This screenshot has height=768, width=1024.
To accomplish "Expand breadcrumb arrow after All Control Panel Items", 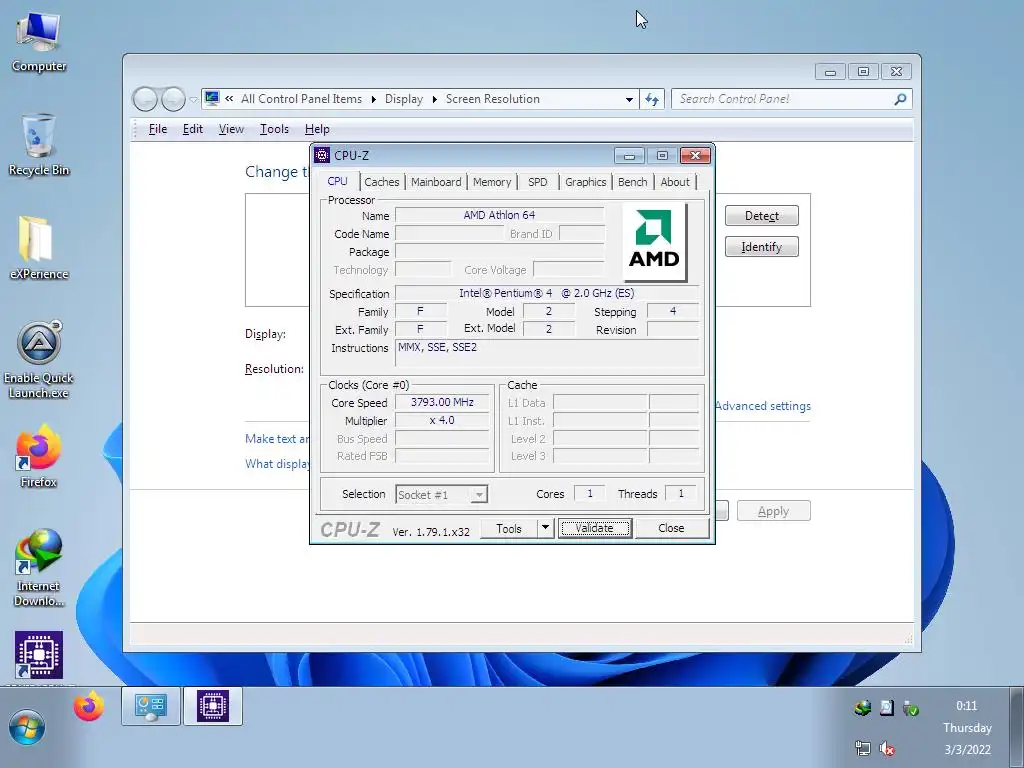I will (x=374, y=99).
